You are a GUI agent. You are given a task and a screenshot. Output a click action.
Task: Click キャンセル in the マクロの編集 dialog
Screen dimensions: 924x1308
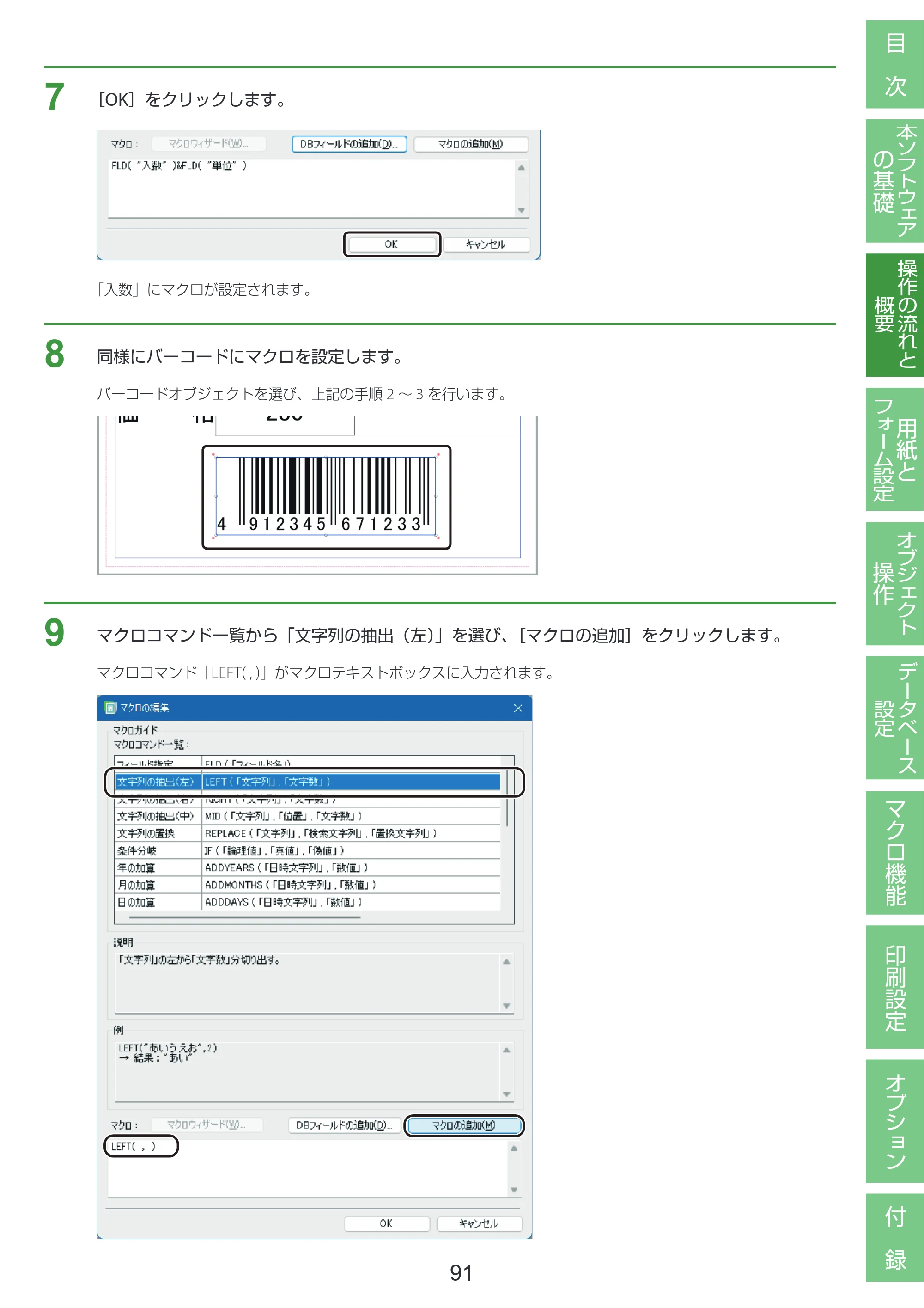coord(480,1223)
